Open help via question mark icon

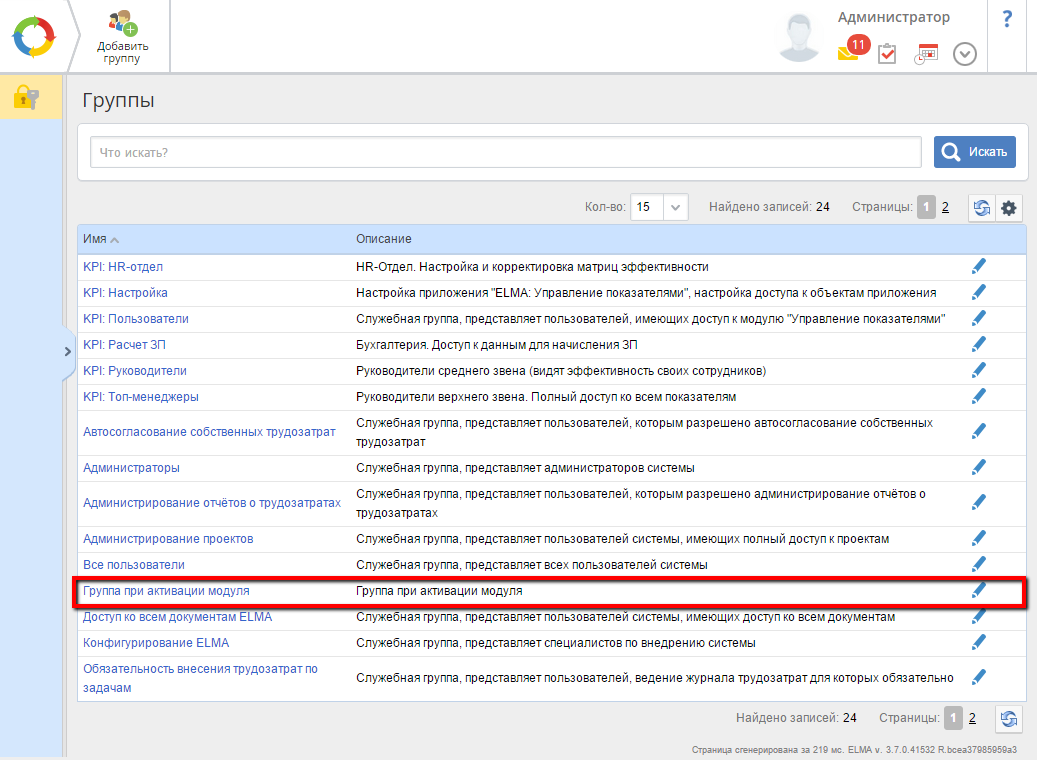1007,18
